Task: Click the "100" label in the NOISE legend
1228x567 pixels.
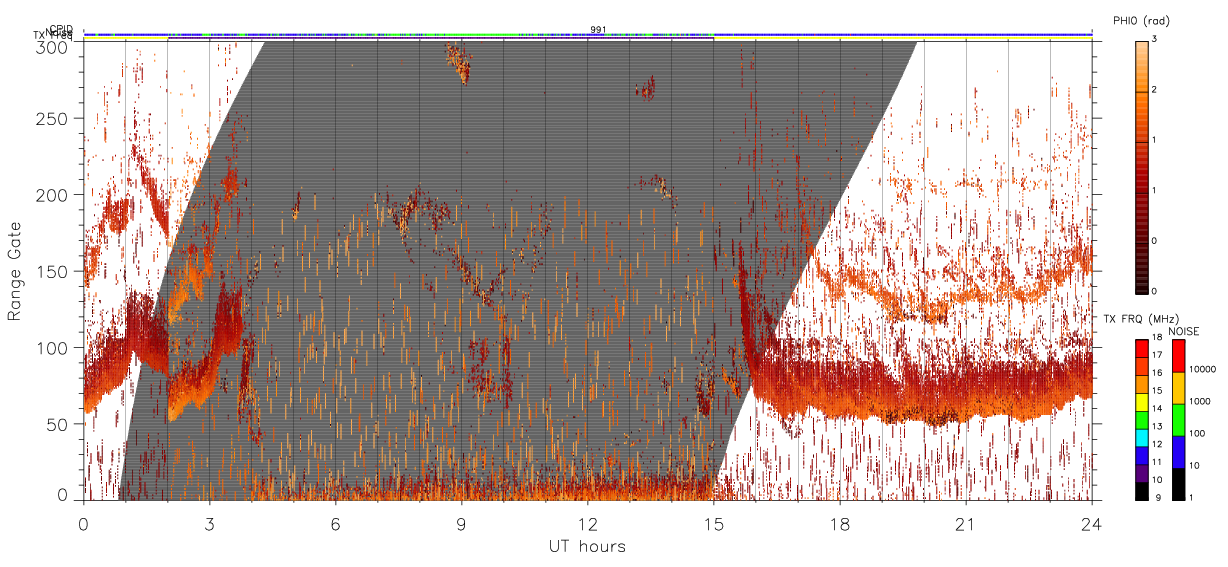Action: (x=1196, y=433)
